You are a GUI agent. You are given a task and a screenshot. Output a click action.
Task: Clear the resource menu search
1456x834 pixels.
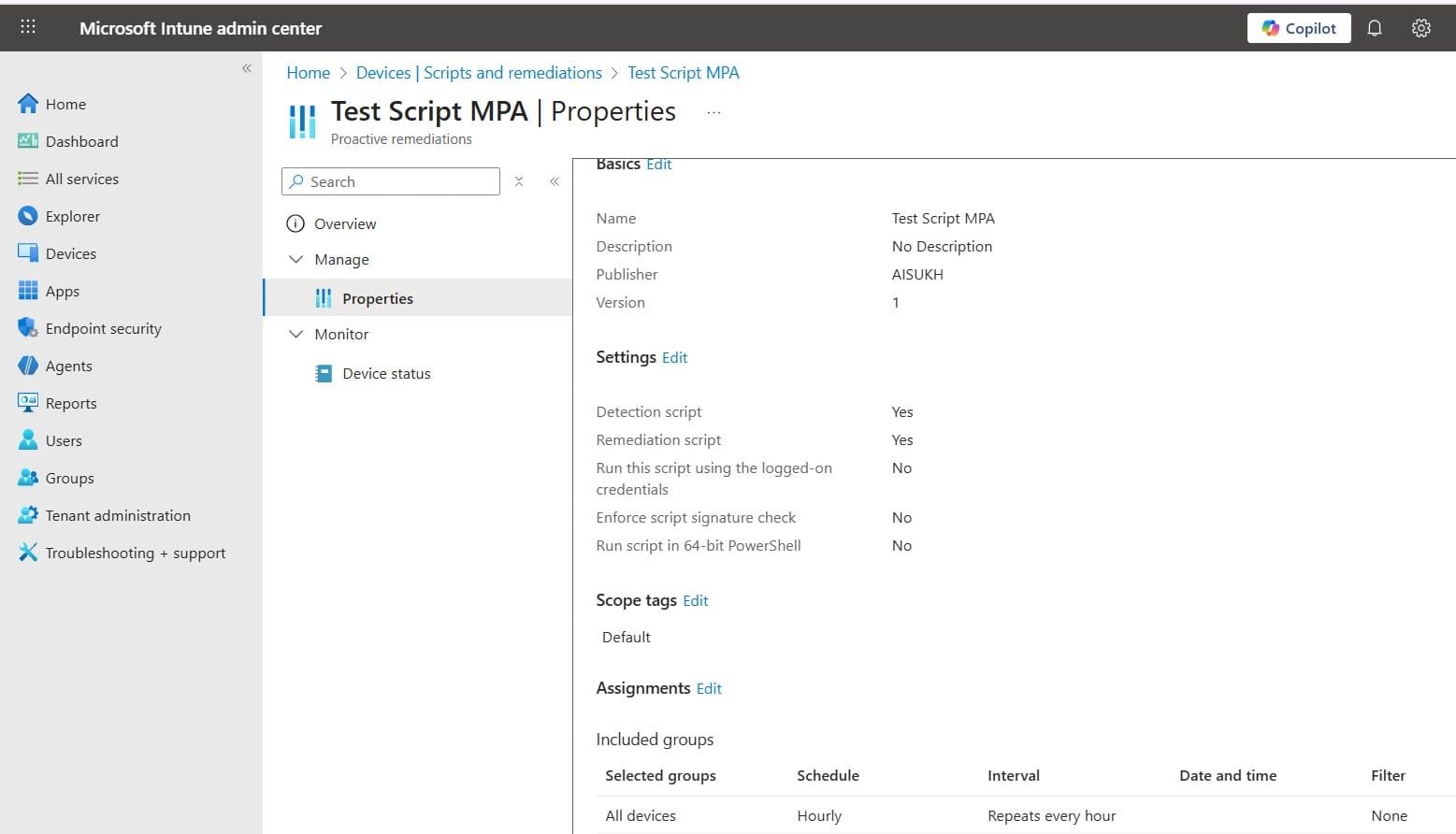pyautogui.click(x=519, y=181)
